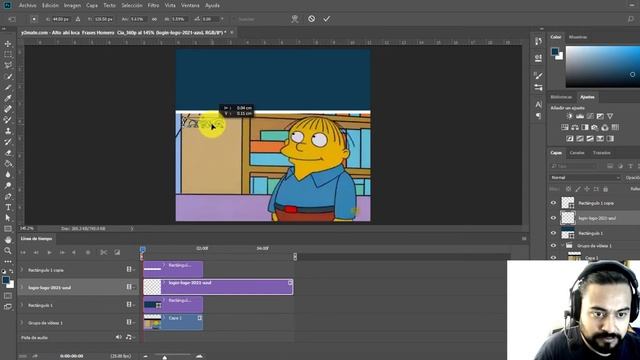The image size is (640, 360).
Task: Step to the next frame
Action: [x=62, y=253]
